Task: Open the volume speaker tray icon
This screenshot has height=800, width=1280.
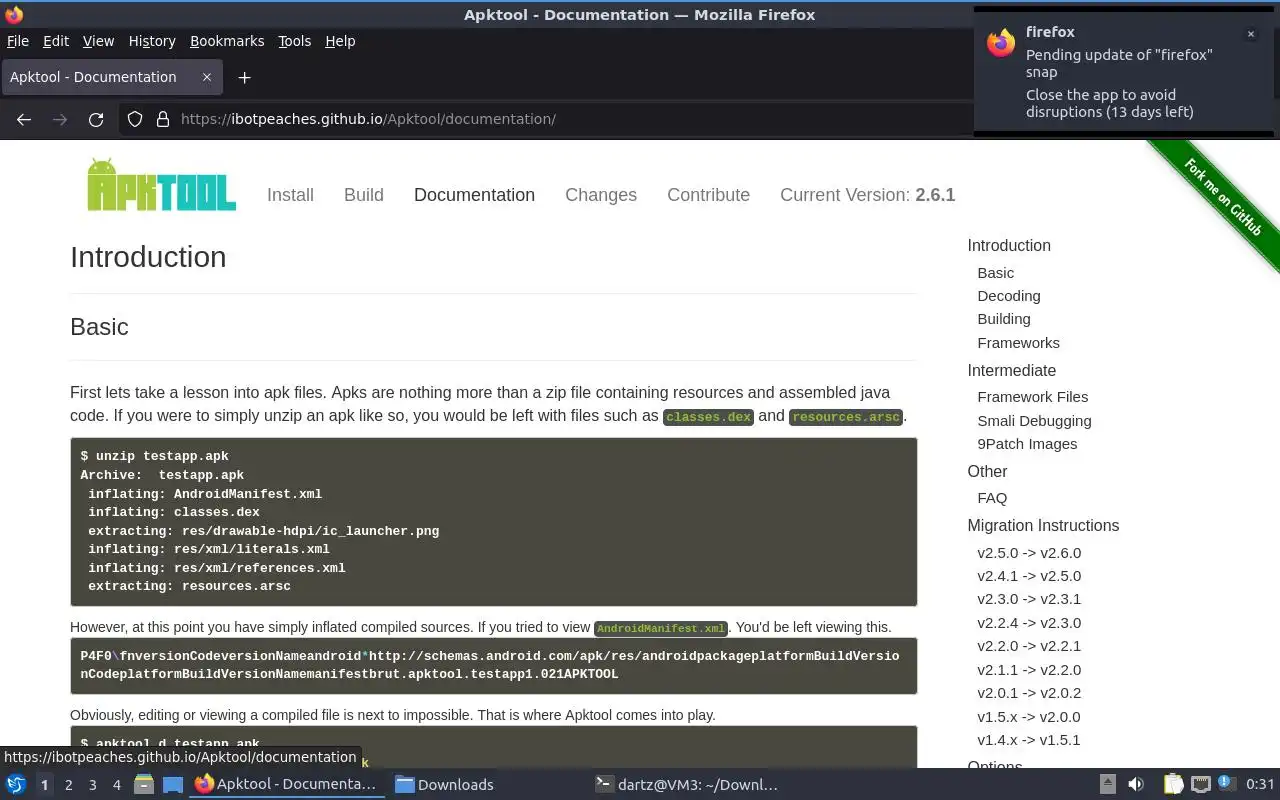Action: (x=1136, y=785)
